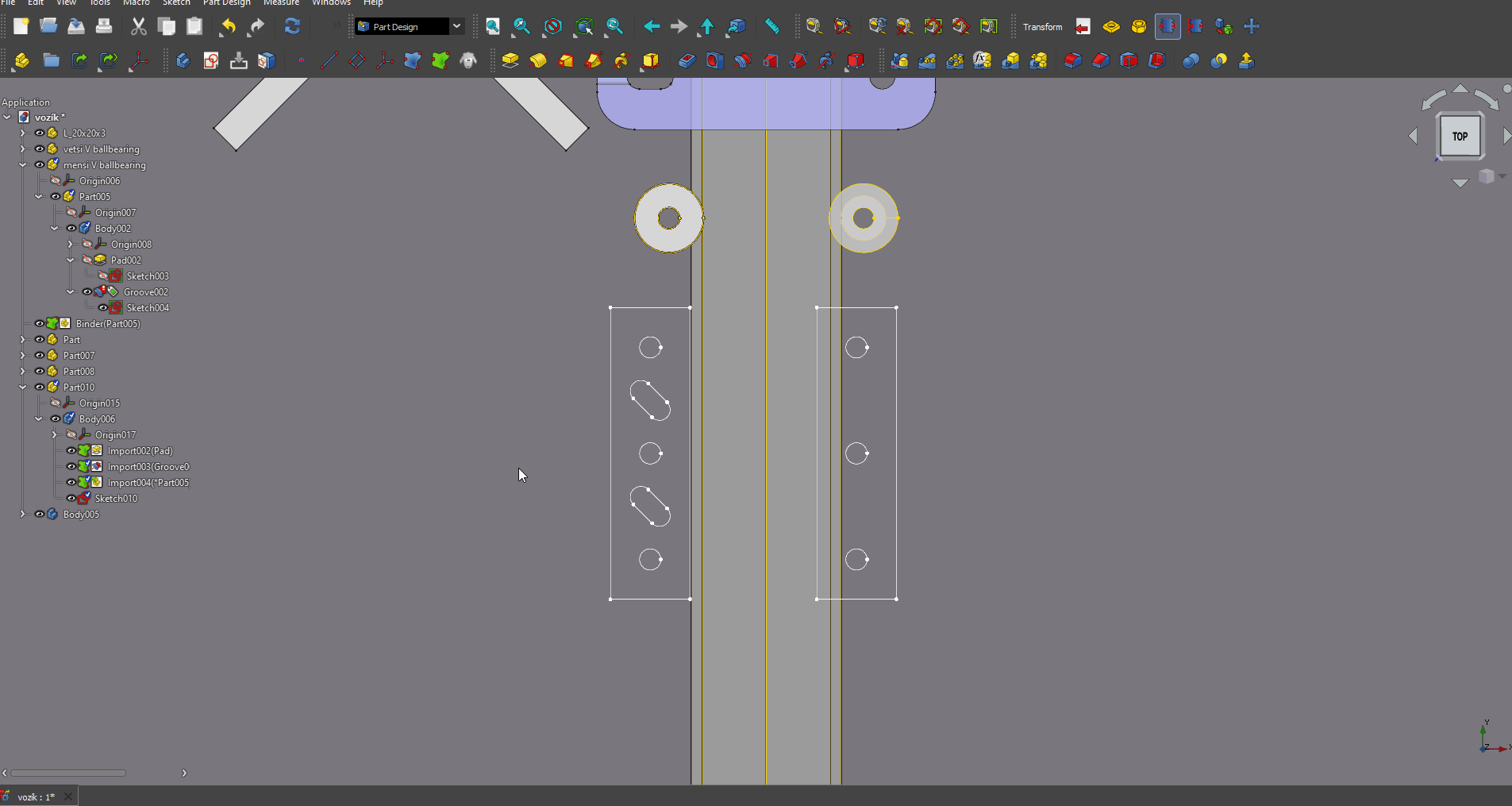Select the Pad tool
This screenshot has height=806, width=1512.
point(510,61)
